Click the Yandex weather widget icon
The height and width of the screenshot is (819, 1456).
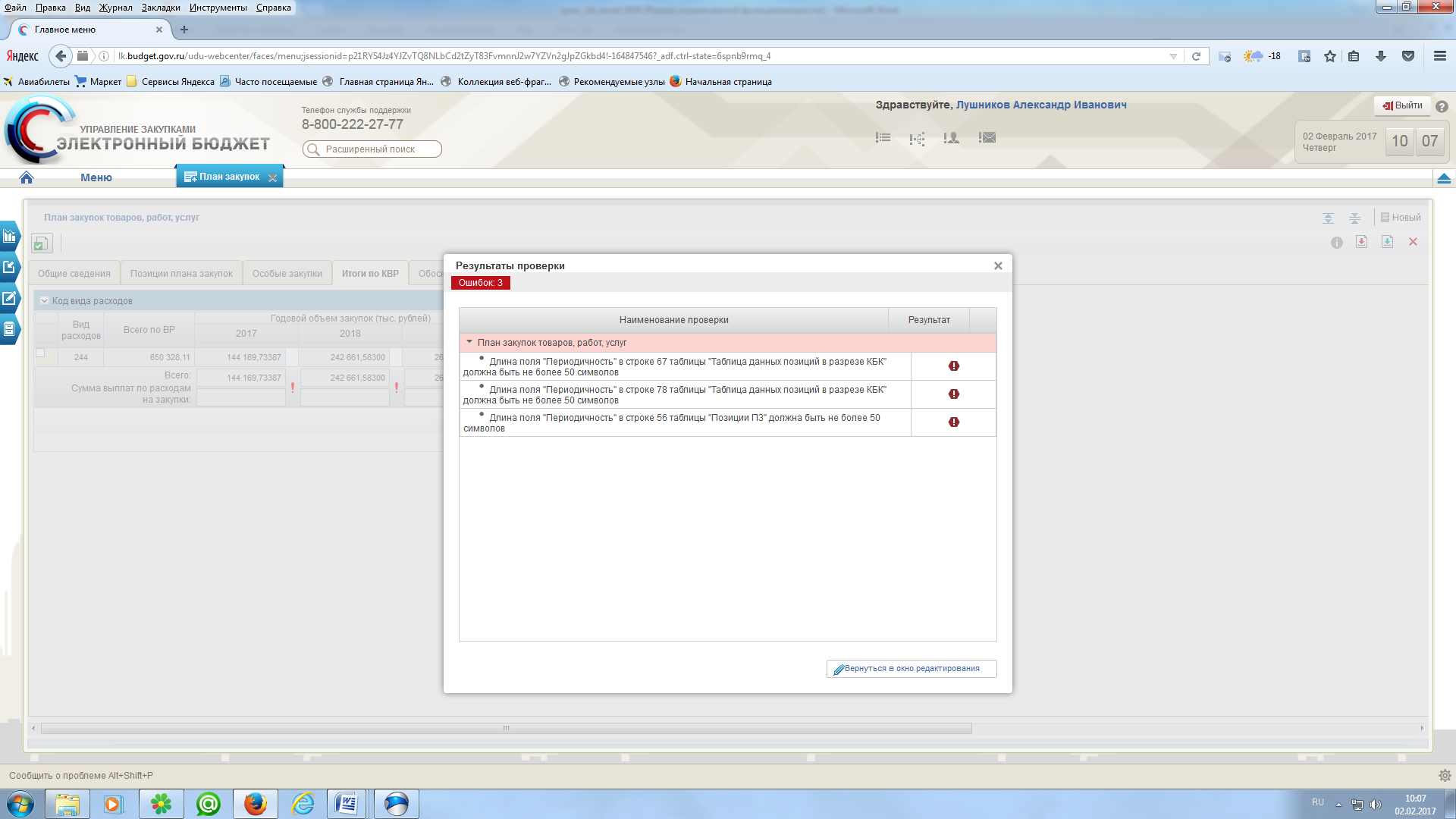[x=1253, y=56]
